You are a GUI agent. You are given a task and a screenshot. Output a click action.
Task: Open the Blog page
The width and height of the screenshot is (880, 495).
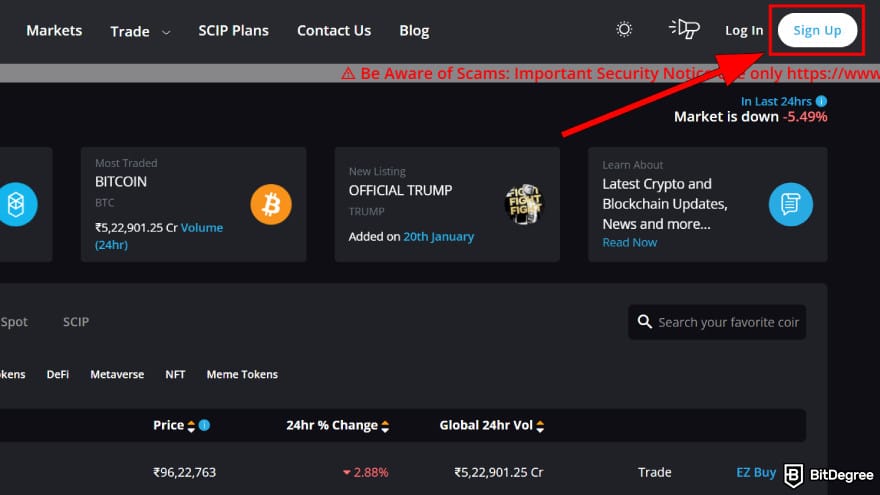pos(414,31)
